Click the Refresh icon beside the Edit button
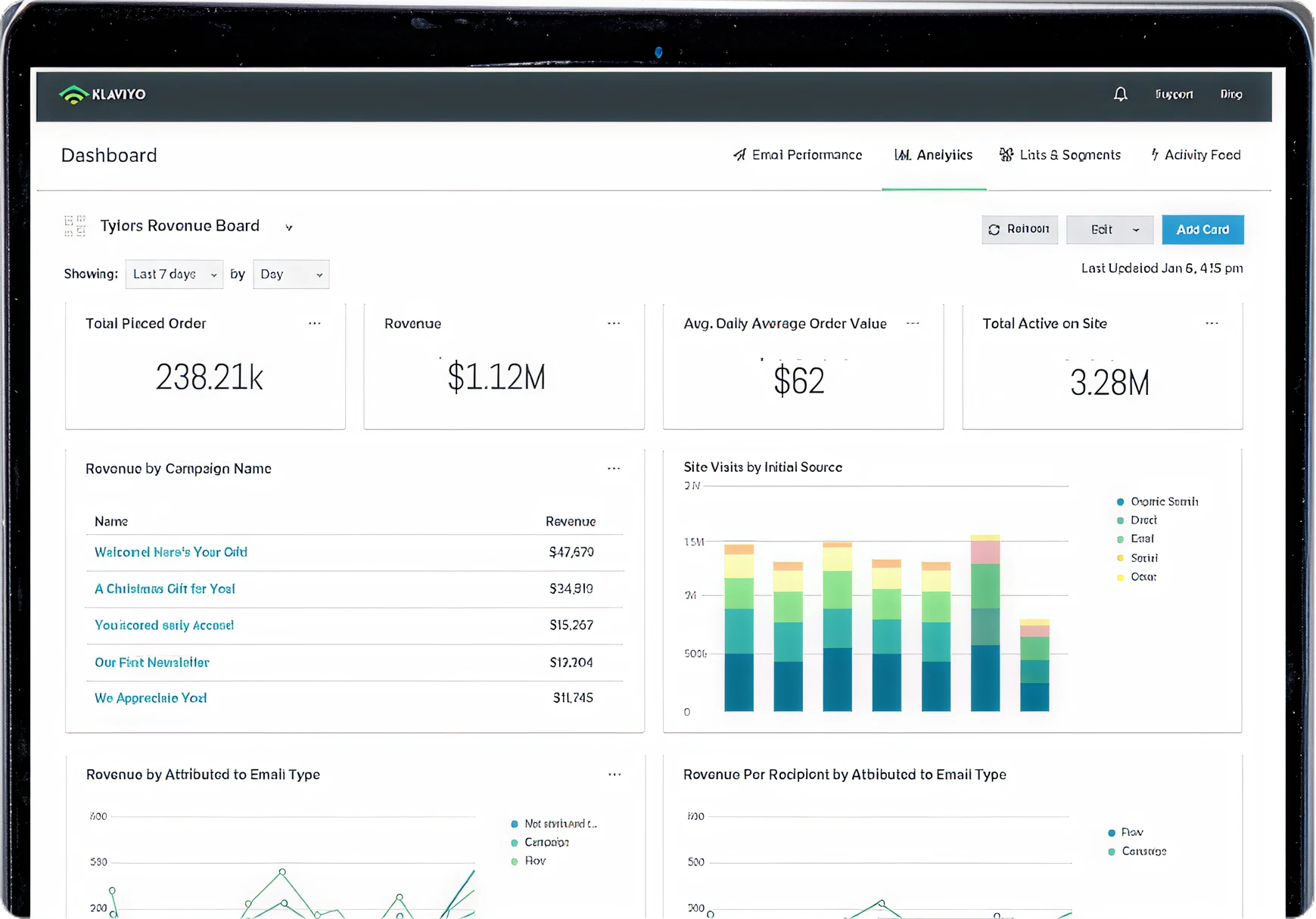 996,229
